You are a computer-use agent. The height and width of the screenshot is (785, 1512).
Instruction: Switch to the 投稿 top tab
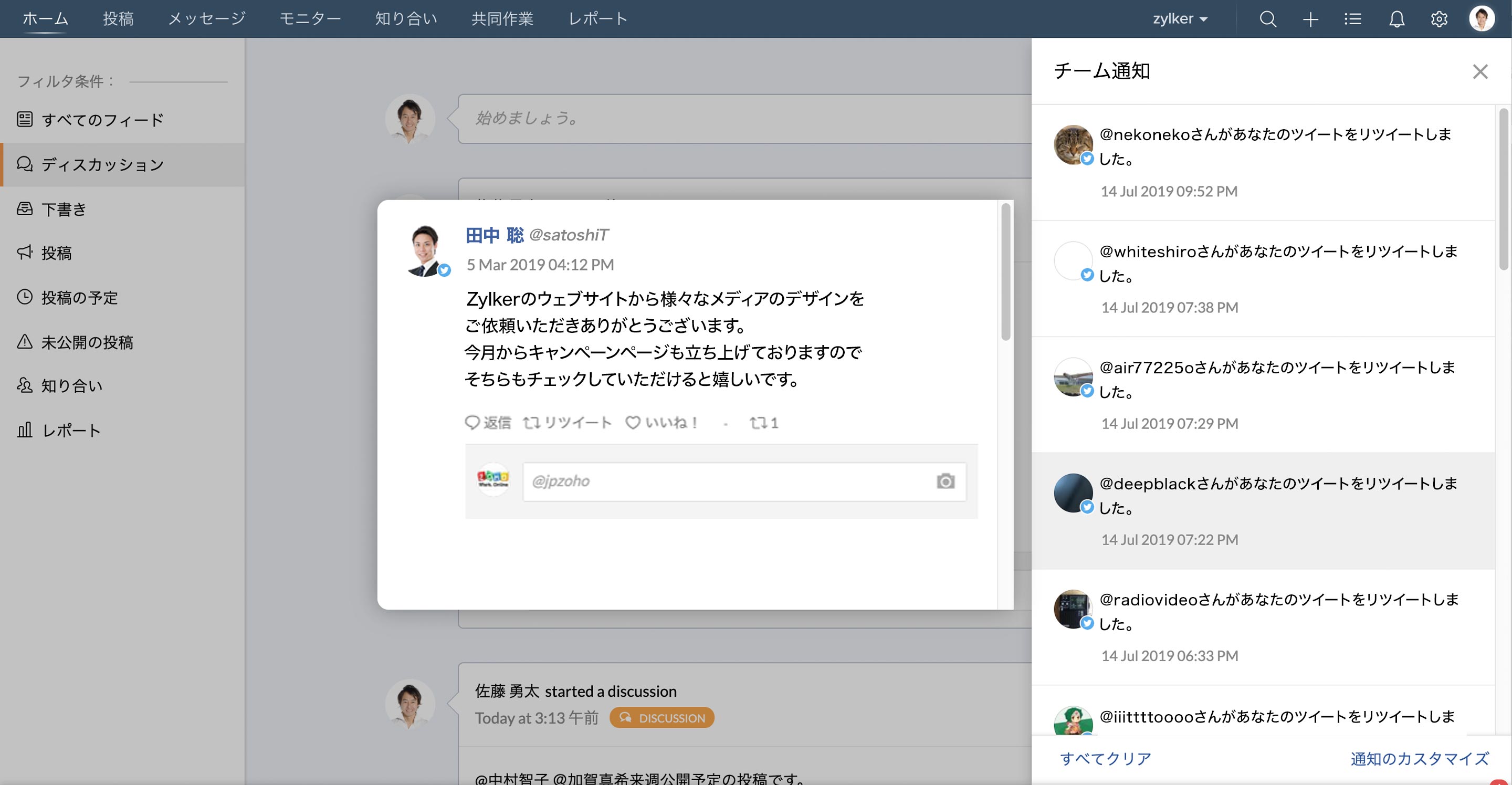tap(118, 19)
